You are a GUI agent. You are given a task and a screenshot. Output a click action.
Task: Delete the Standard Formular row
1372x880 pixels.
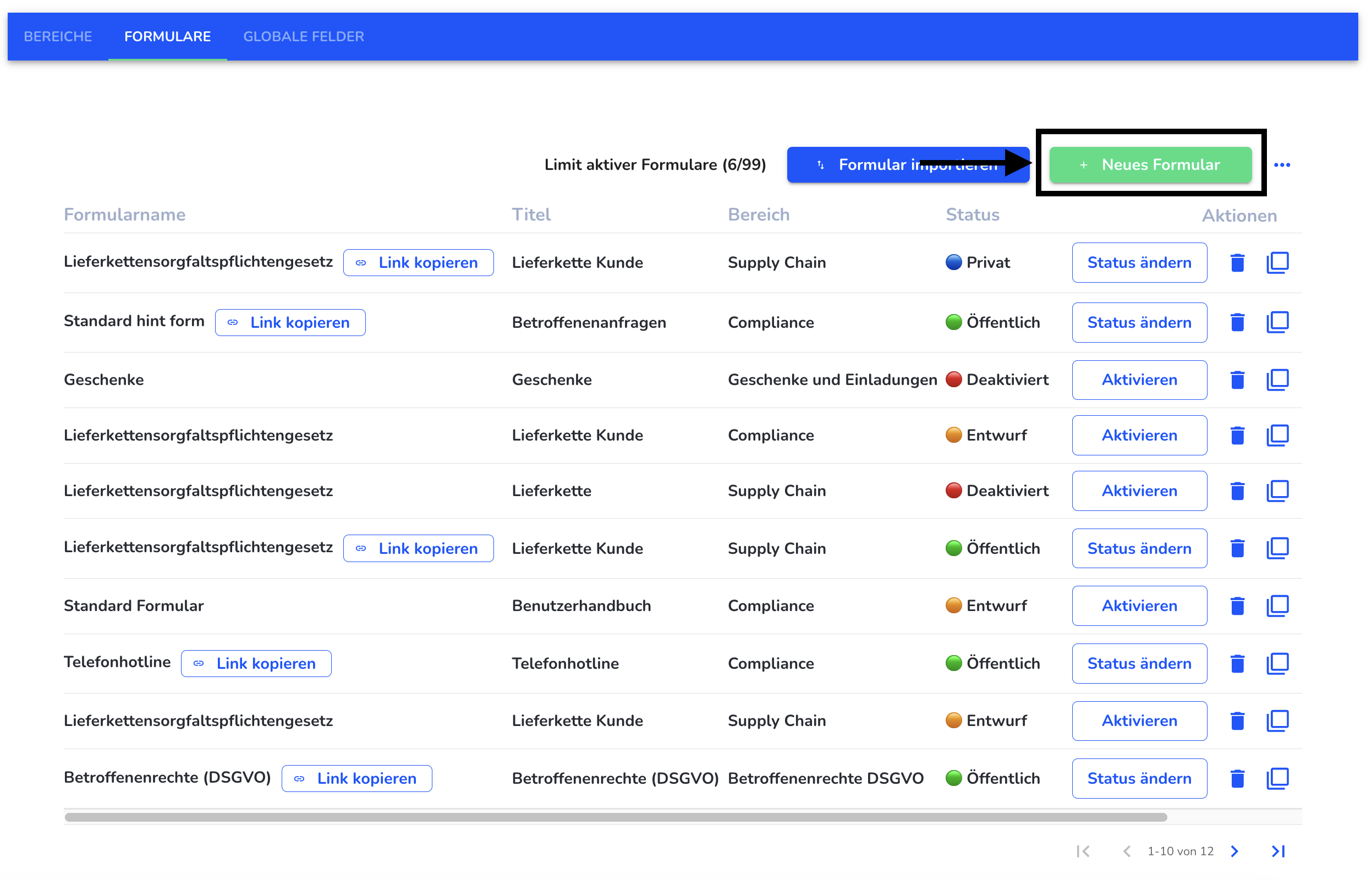(1237, 606)
